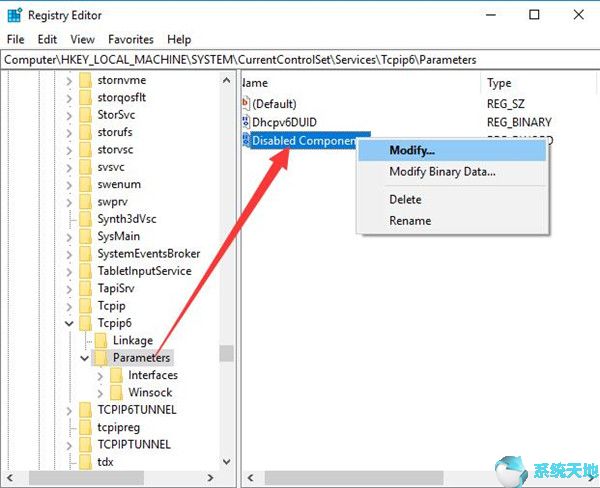This screenshot has width=600, height=488.
Task: Click the Disabled Components value icon
Action: click(x=246, y=141)
